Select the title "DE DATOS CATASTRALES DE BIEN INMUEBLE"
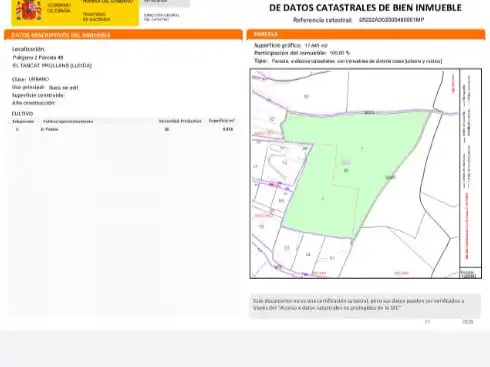 click(x=365, y=8)
